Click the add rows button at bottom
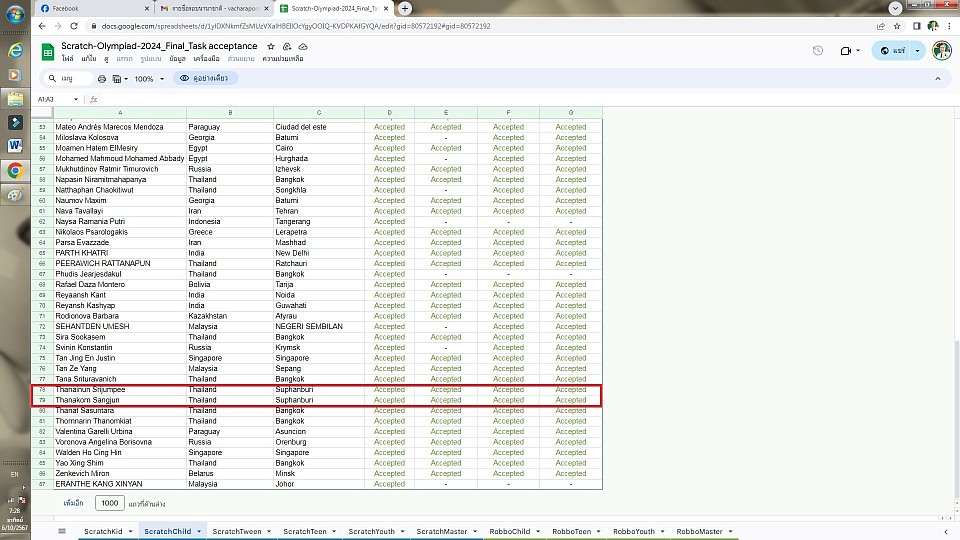This screenshot has height=540, width=960. point(73,503)
